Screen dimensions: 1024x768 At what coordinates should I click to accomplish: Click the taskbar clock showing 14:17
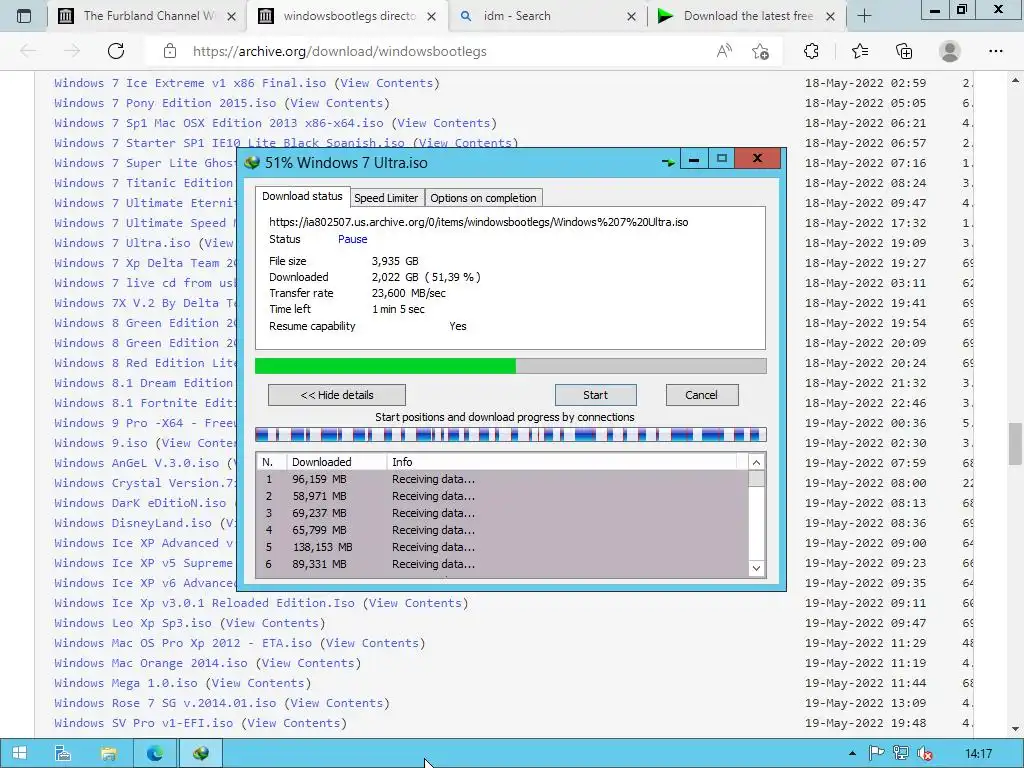tap(978, 754)
